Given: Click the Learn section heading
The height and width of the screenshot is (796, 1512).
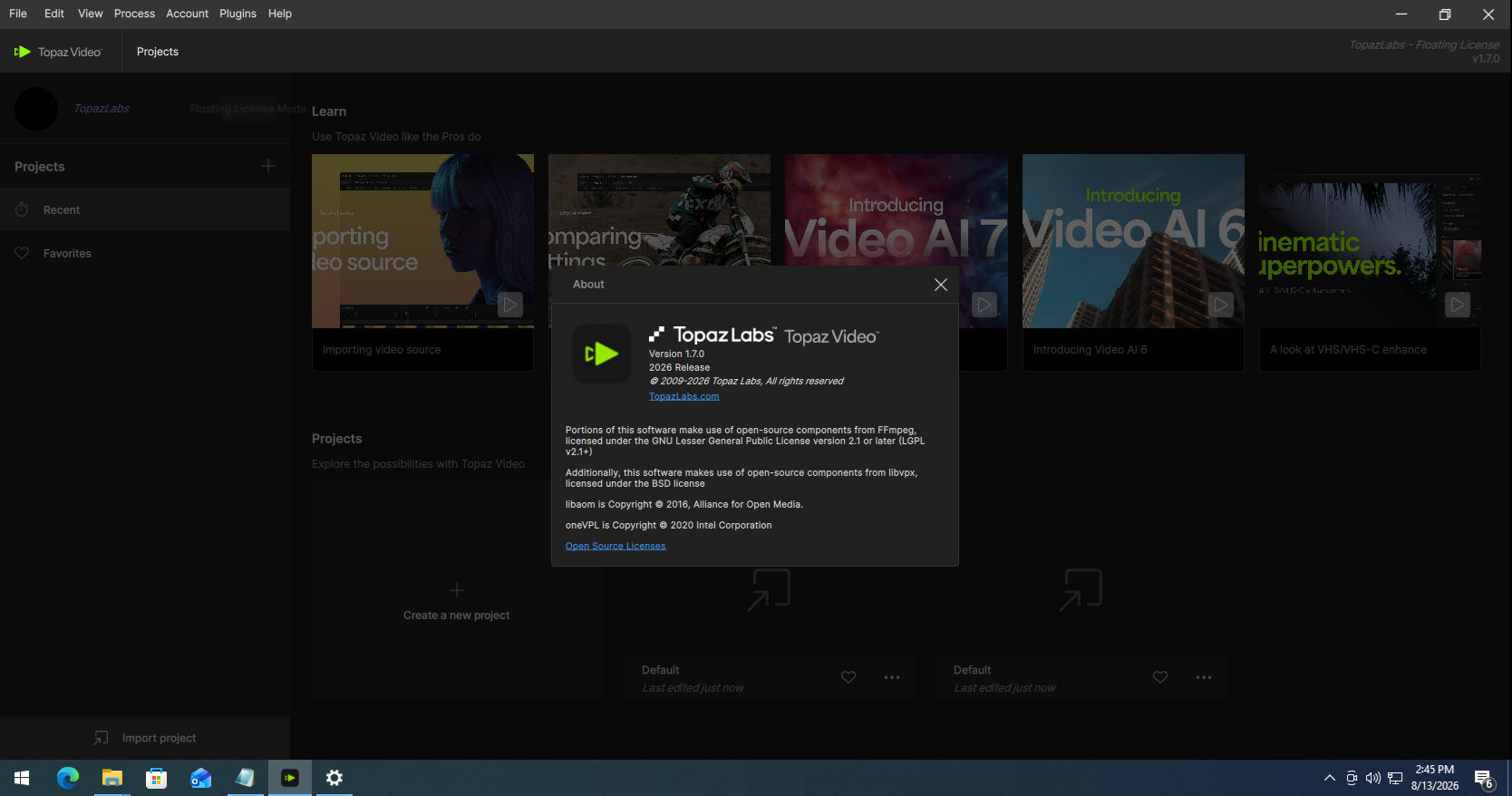Looking at the screenshot, I should pos(329,112).
